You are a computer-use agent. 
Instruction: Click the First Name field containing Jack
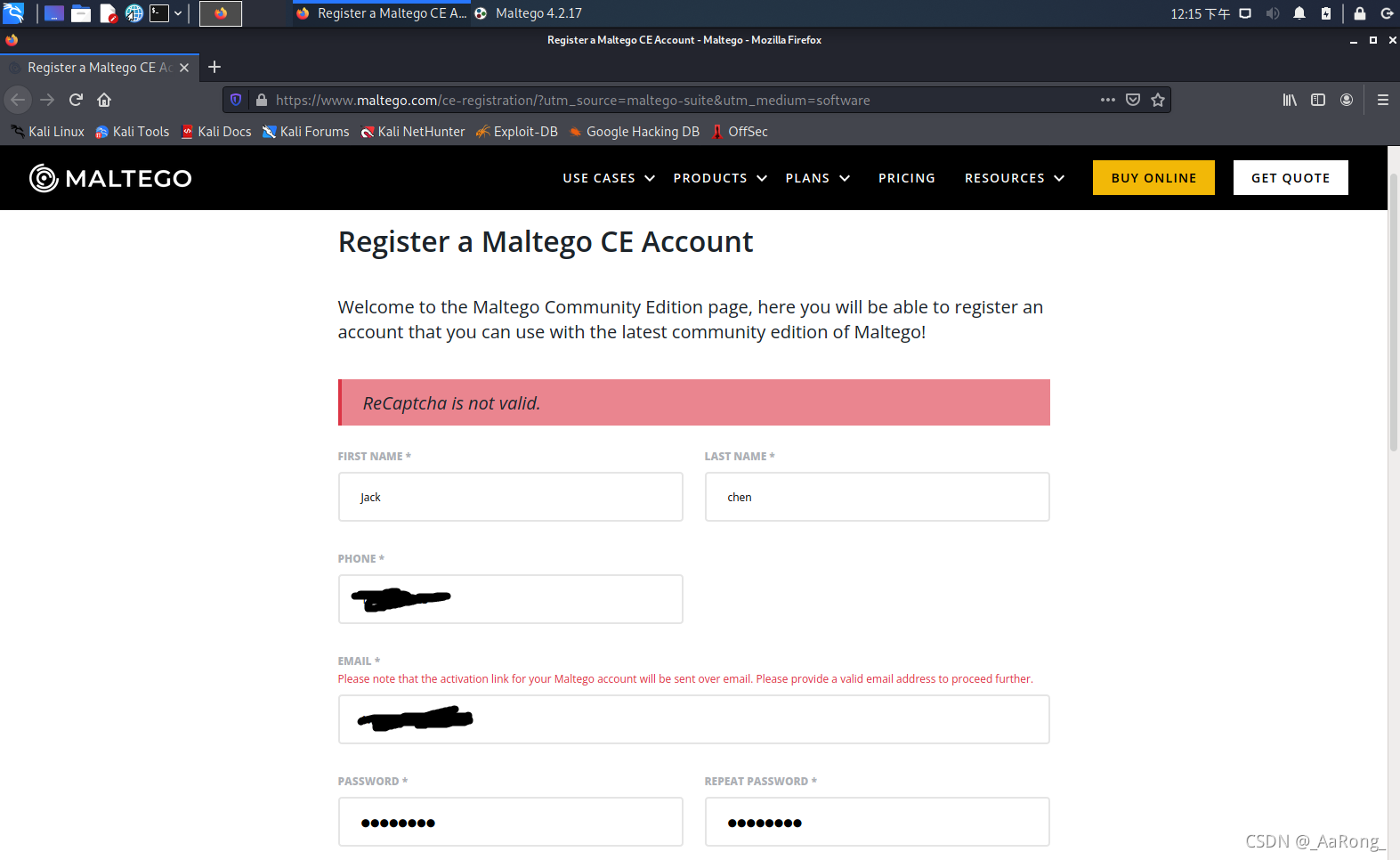pos(511,497)
